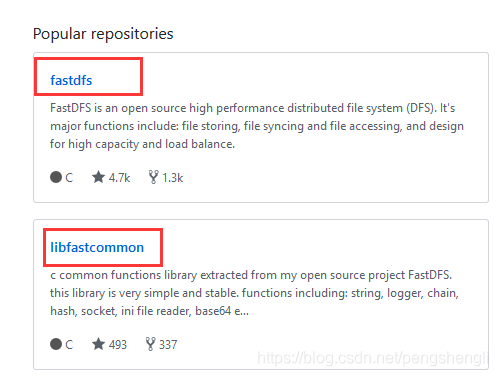Open the libfastcommon repository link
Viewport: 498px width, 376px height.
[x=97, y=247]
